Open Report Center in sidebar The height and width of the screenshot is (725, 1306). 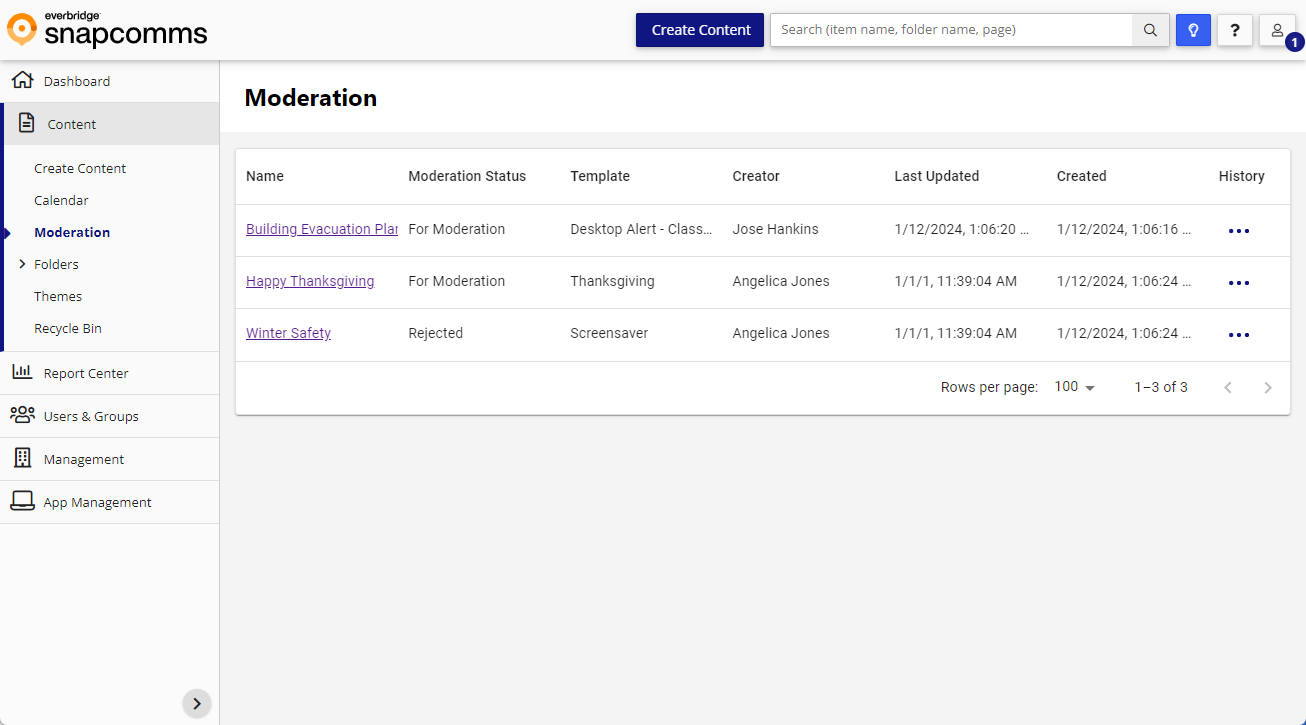point(86,373)
